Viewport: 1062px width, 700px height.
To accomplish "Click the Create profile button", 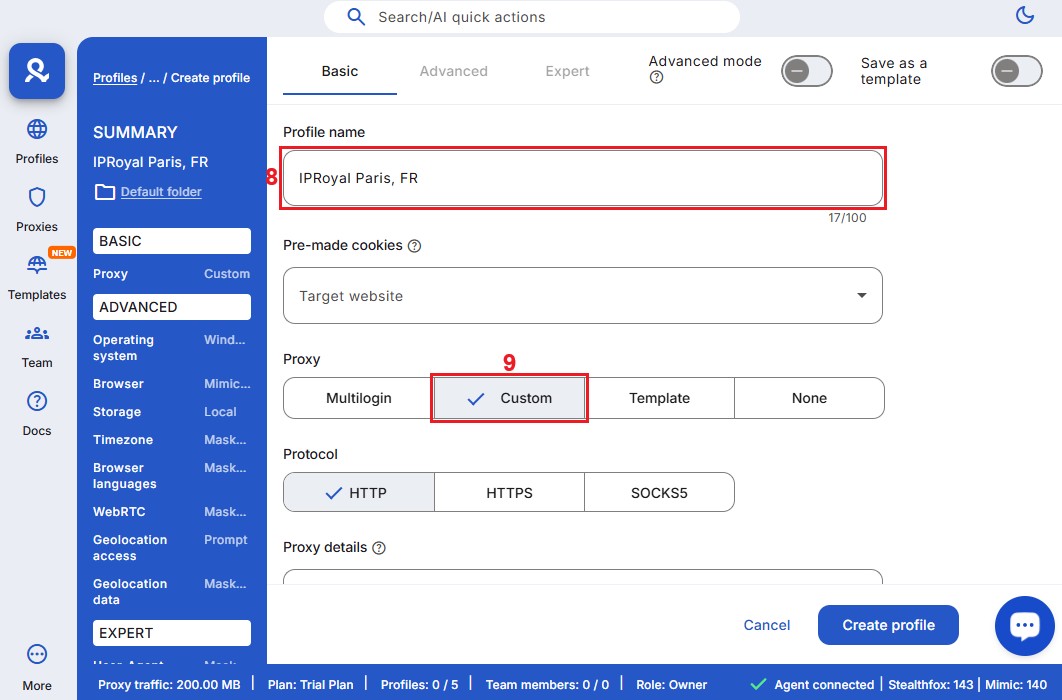I will pos(888,625).
